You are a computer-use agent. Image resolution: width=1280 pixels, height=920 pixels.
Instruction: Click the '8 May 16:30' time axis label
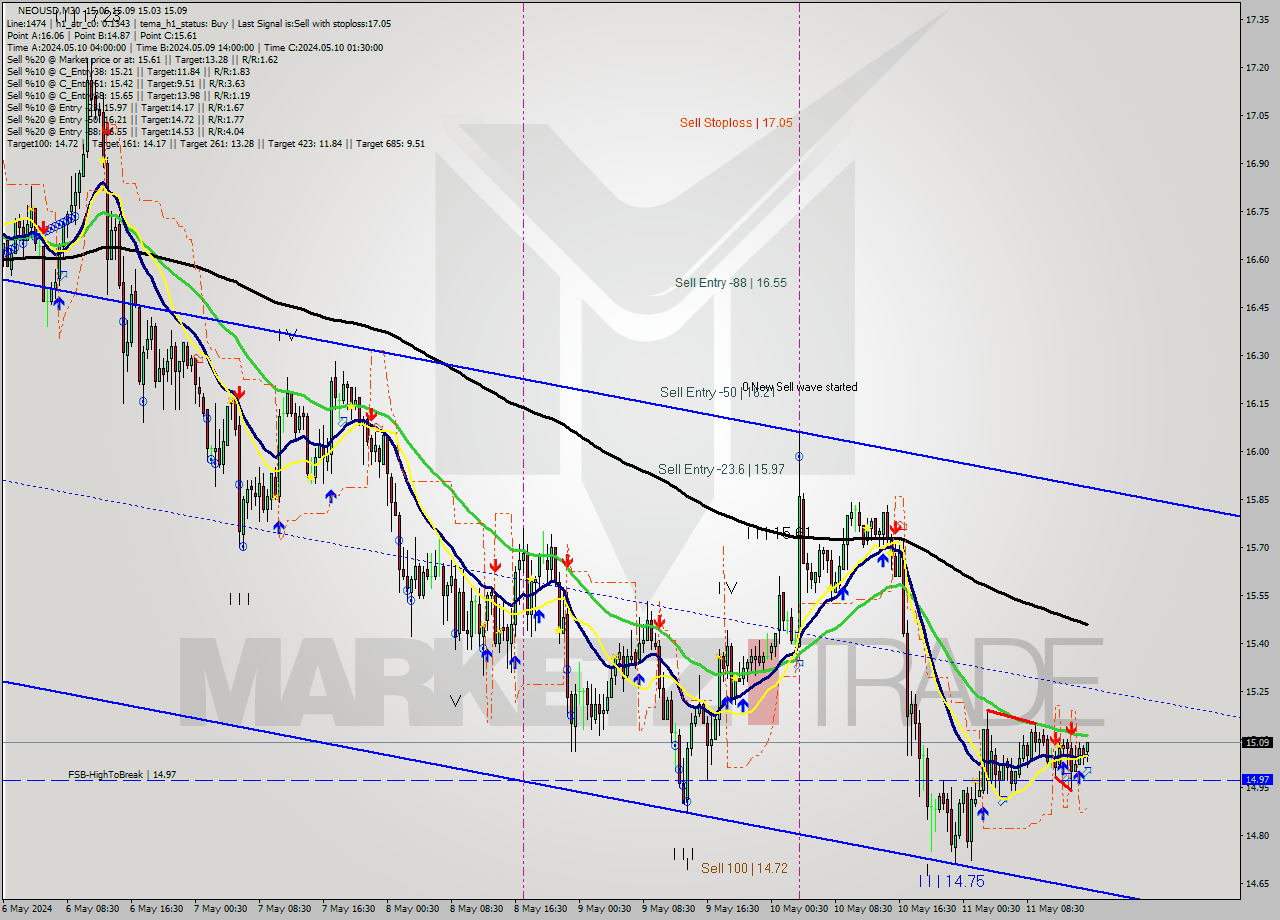click(541, 909)
